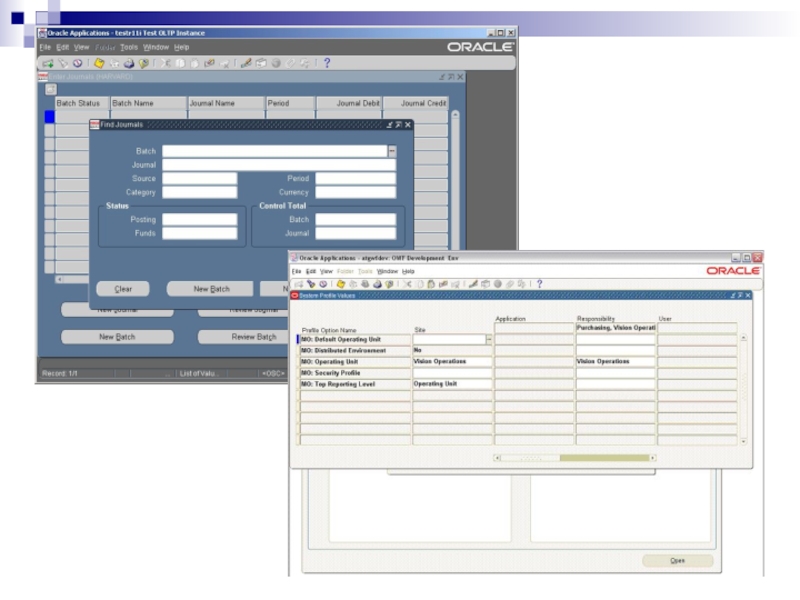Open View menu in OMF Development window

pyautogui.click(x=326, y=271)
